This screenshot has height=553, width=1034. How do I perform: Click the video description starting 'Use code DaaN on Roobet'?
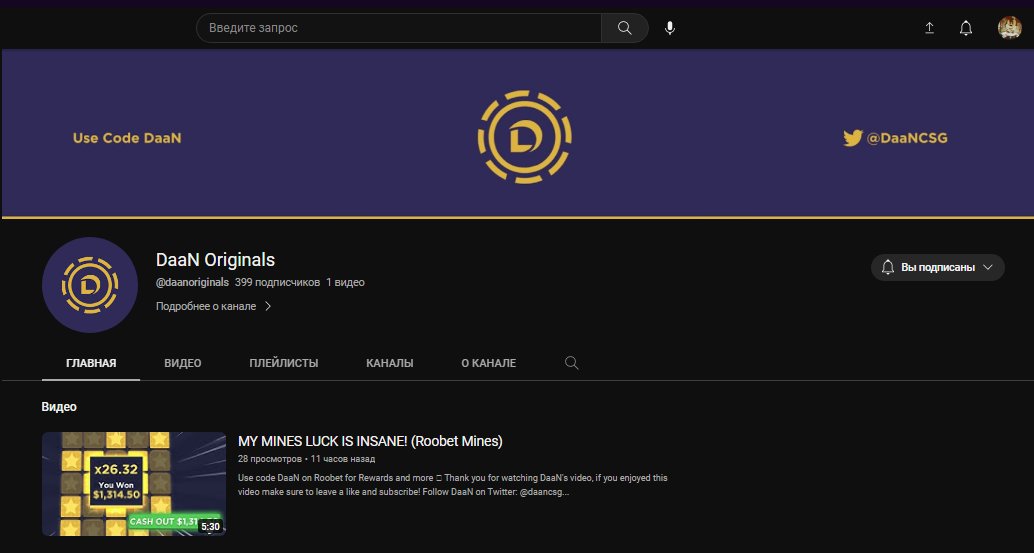452,484
